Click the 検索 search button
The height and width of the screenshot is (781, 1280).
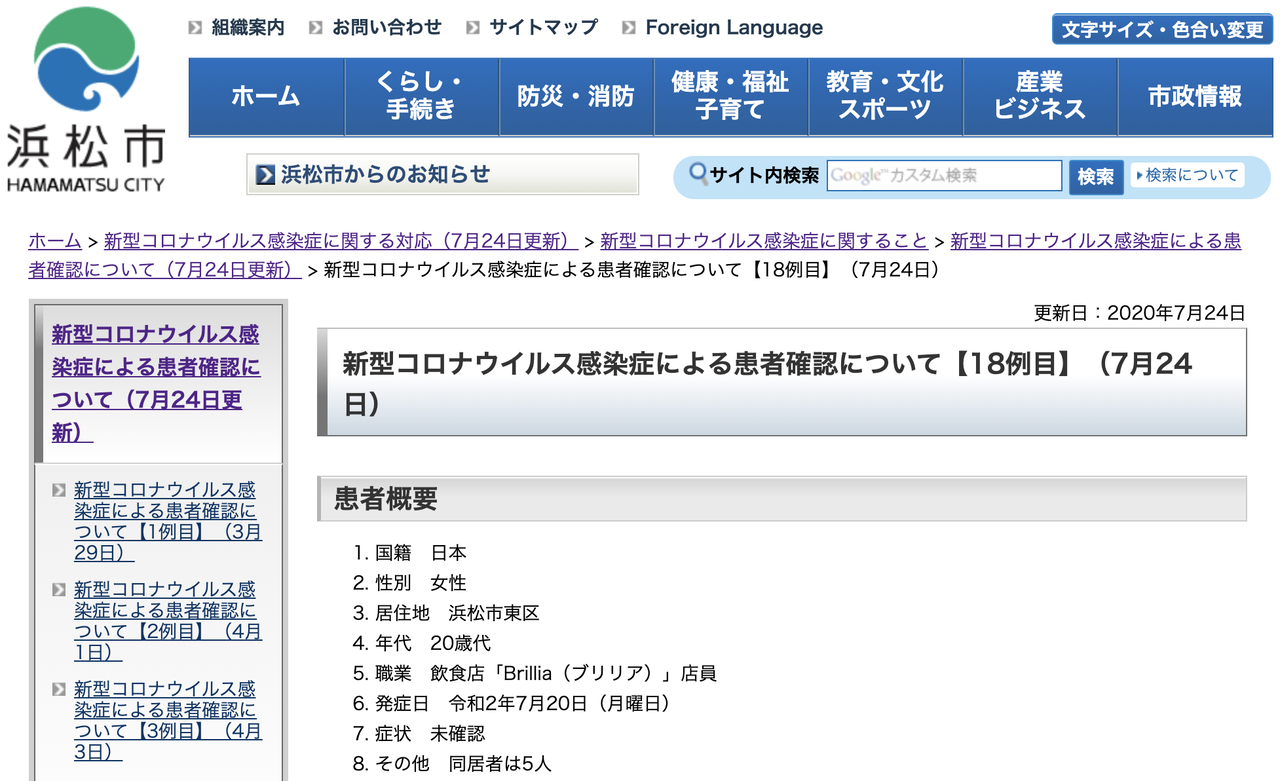(x=1096, y=176)
